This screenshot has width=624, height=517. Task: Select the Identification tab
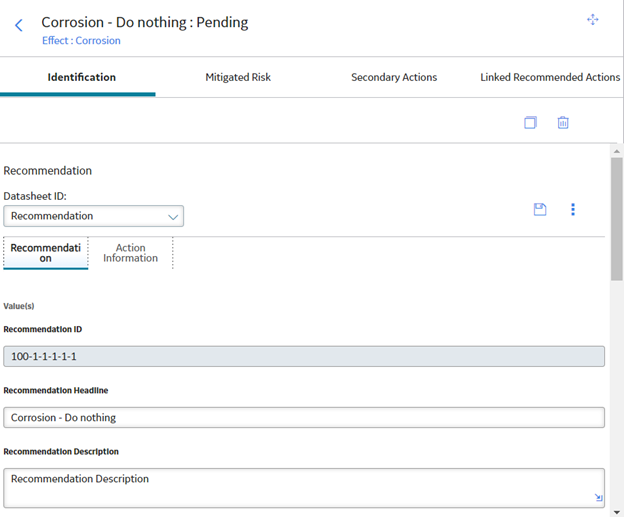coord(82,77)
